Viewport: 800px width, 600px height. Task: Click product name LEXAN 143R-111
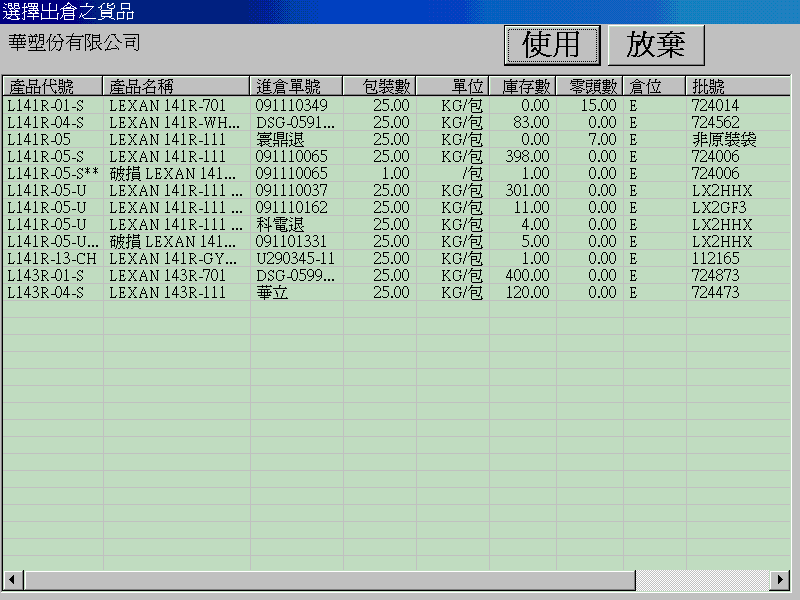tap(167, 292)
